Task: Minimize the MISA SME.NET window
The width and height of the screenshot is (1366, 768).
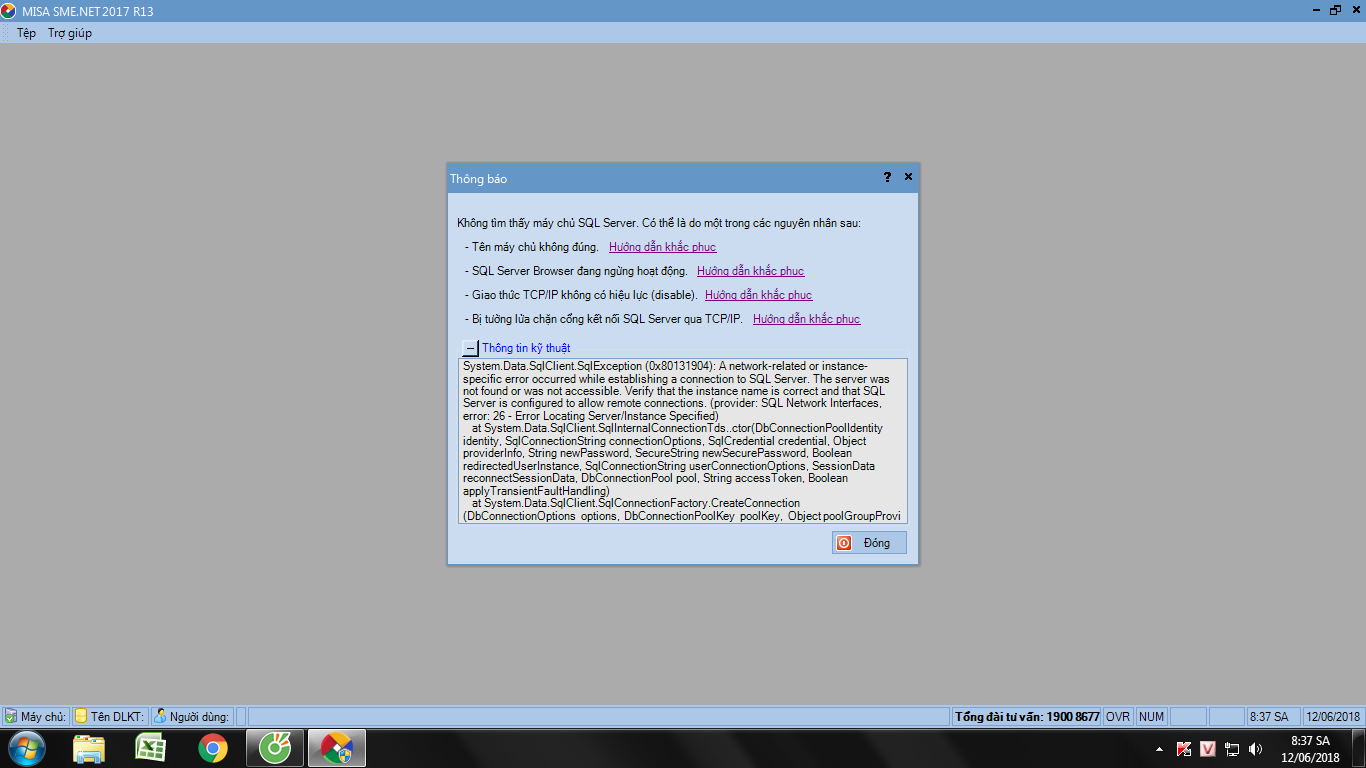Action: (x=1314, y=11)
